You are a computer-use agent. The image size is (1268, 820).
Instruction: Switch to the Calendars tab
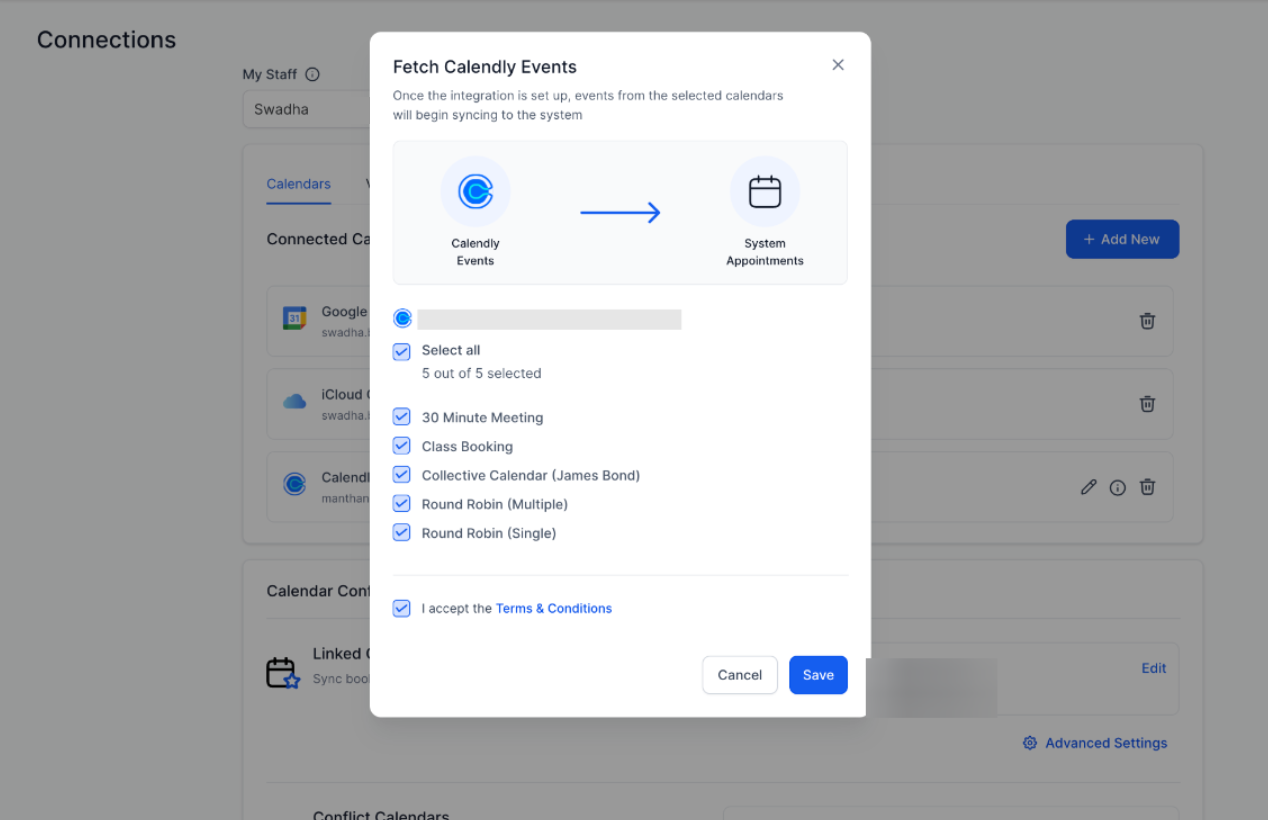point(298,184)
